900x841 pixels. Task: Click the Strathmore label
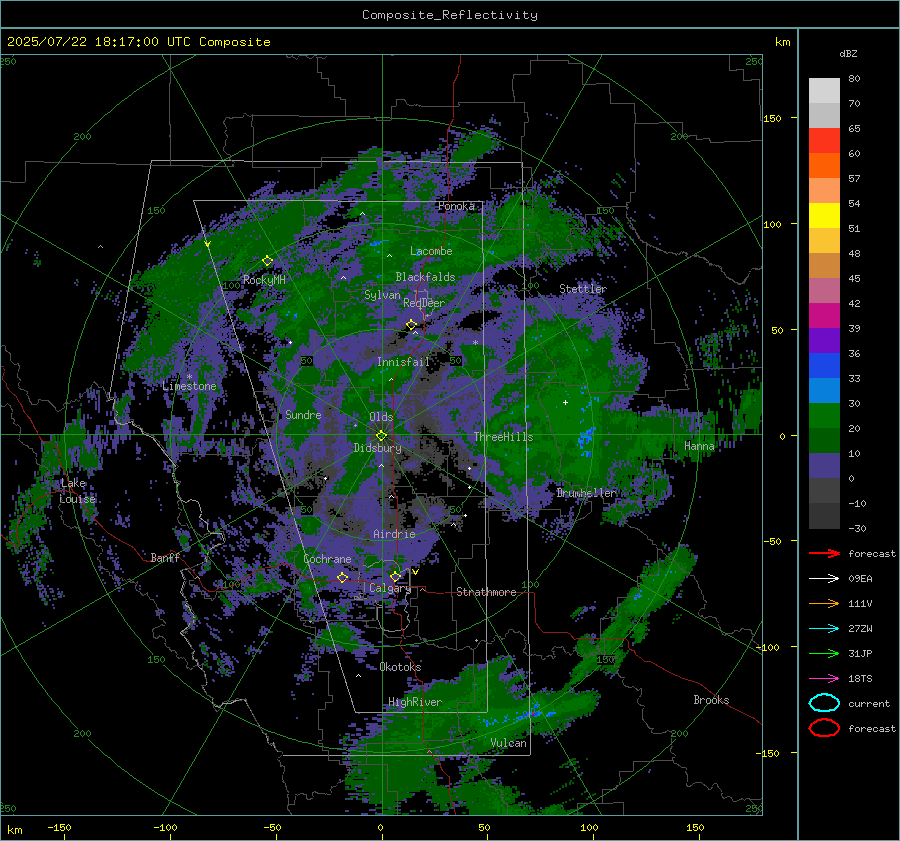coord(486,592)
